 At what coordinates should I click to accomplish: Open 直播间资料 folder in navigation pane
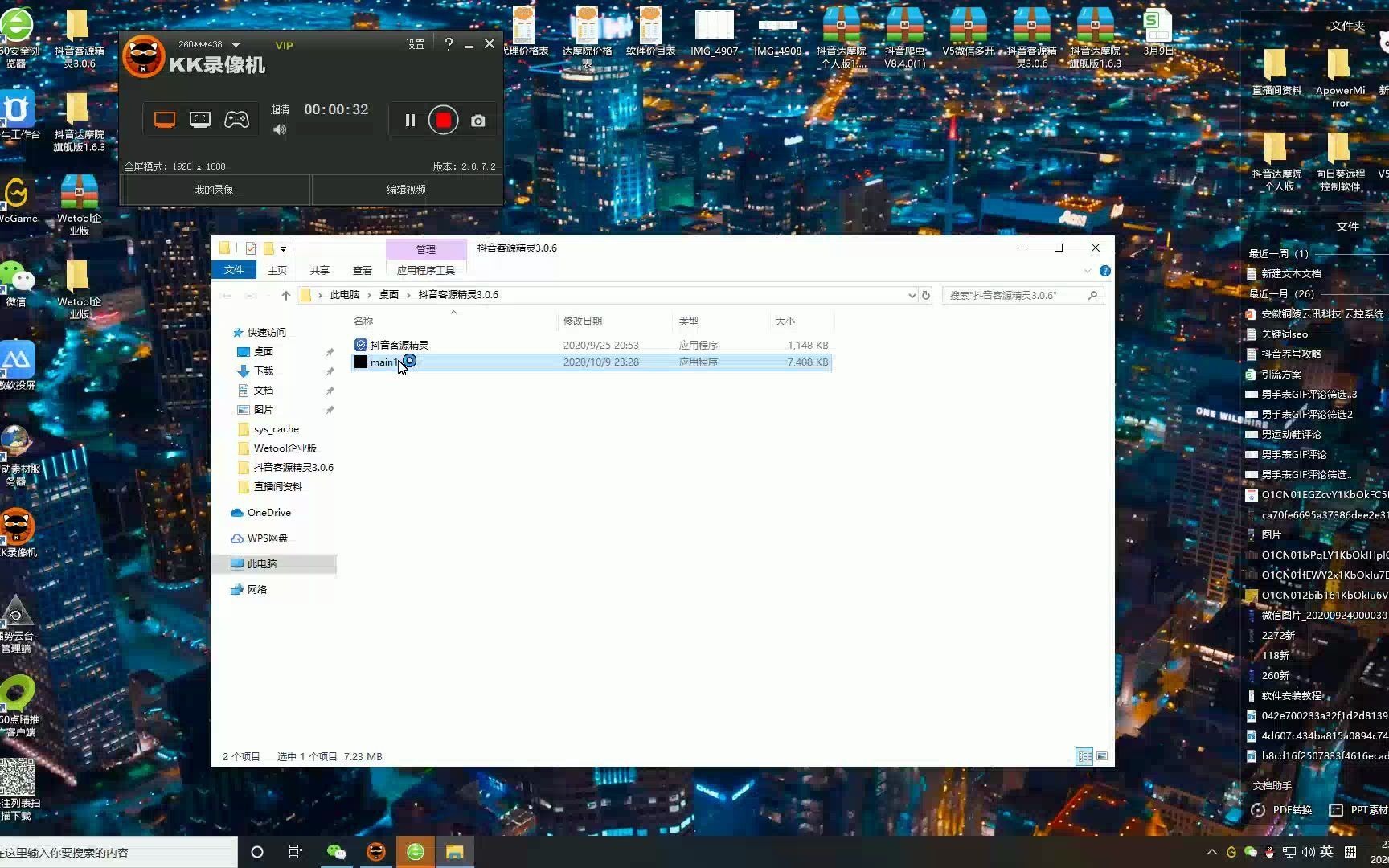[x=278, y=486]
